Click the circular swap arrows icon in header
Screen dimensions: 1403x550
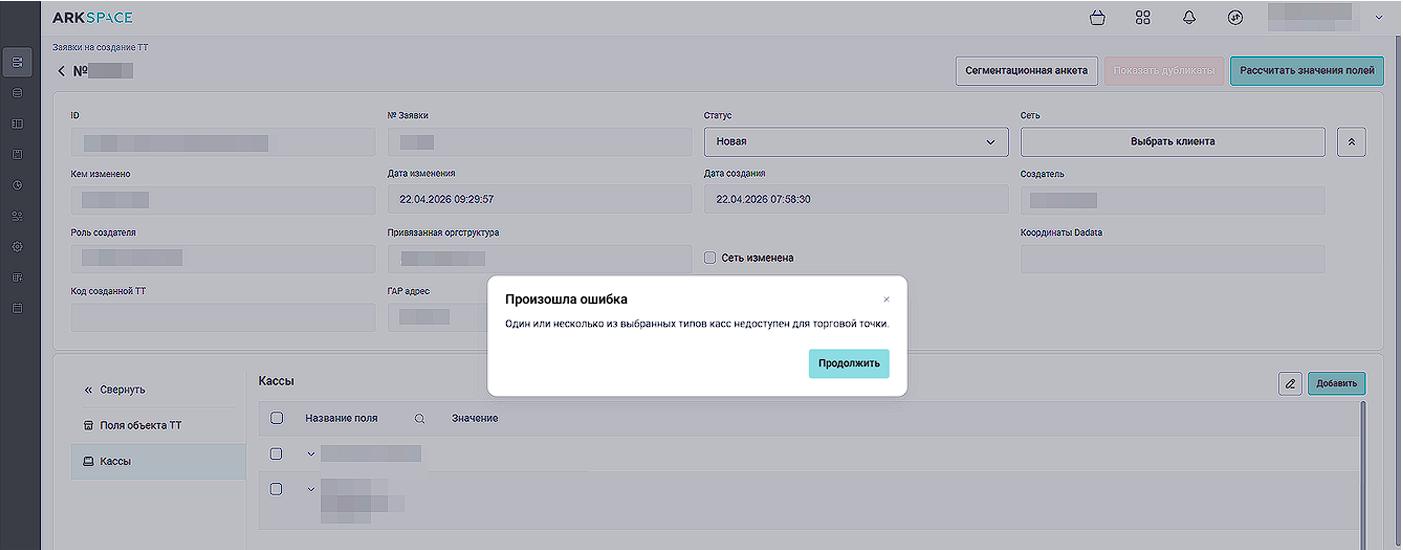1235,18
